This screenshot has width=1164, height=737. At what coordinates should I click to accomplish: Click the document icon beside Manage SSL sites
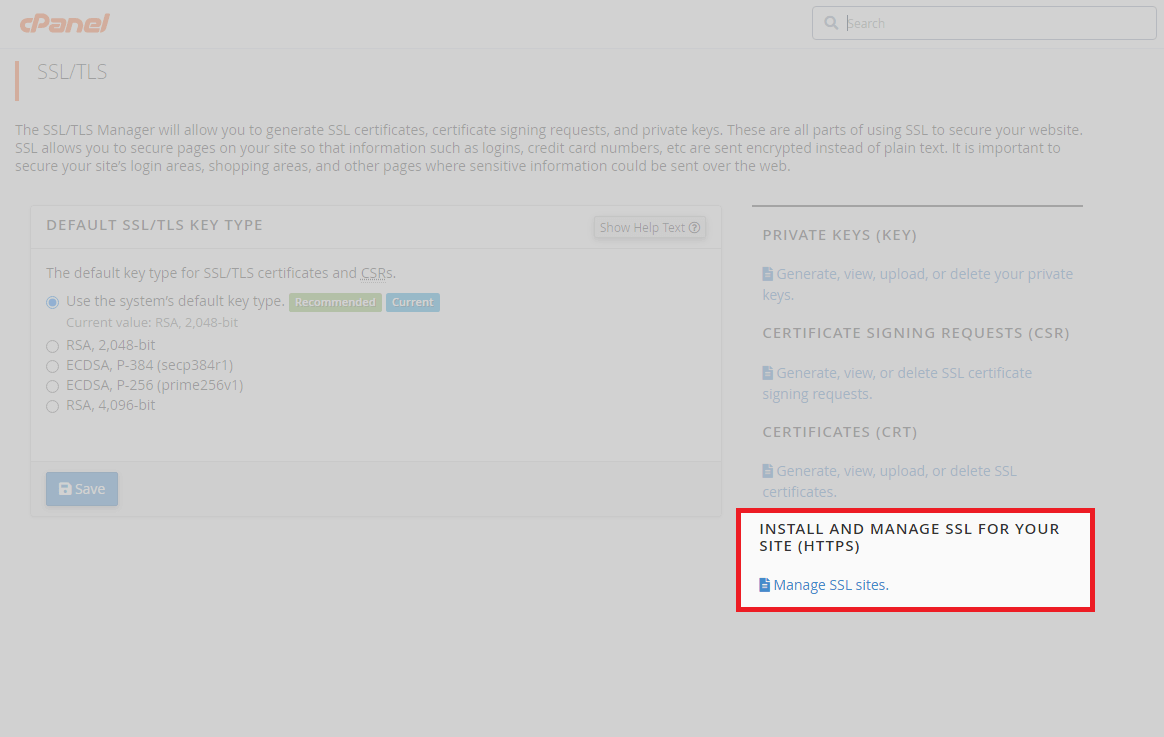766,584
